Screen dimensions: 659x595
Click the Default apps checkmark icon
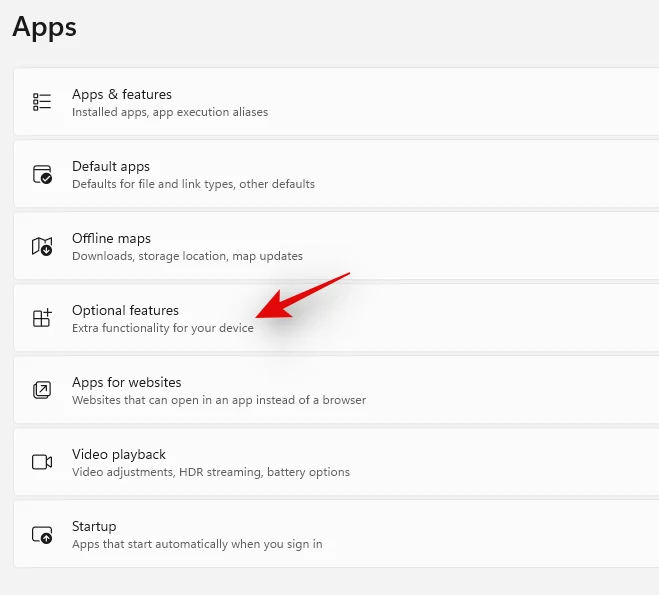click(42, 174)
